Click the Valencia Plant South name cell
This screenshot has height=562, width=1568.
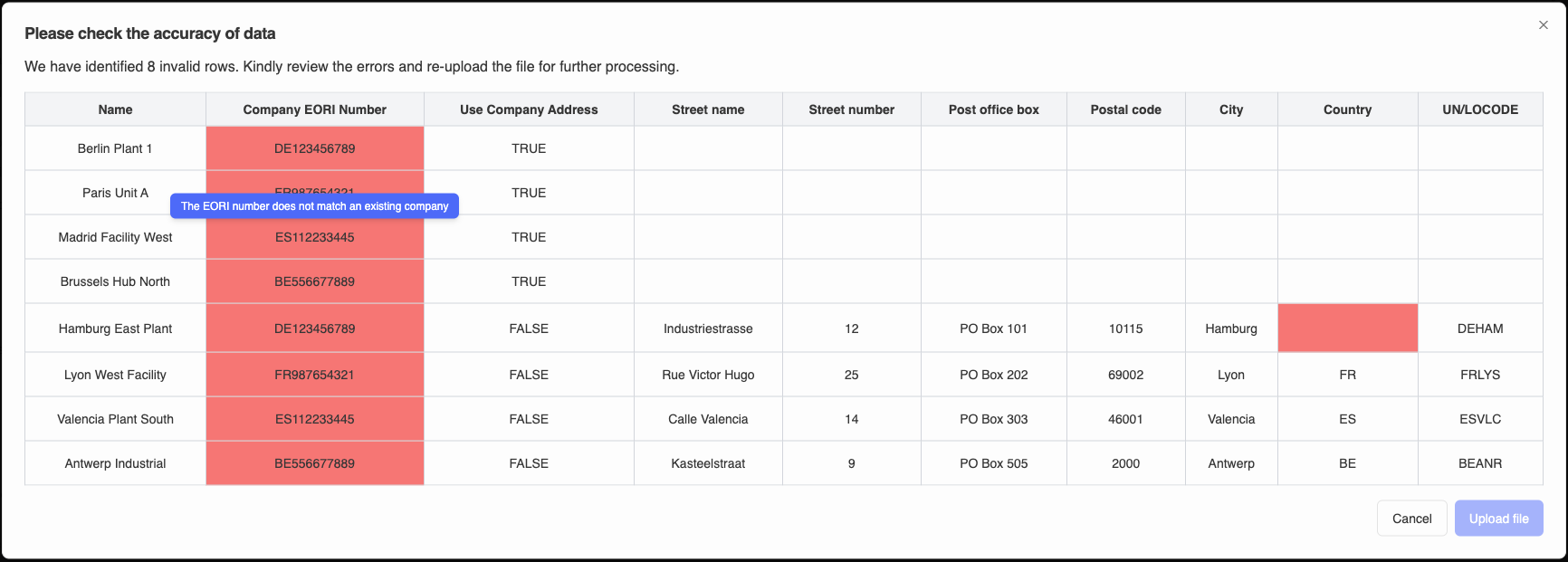click(115, 419)
